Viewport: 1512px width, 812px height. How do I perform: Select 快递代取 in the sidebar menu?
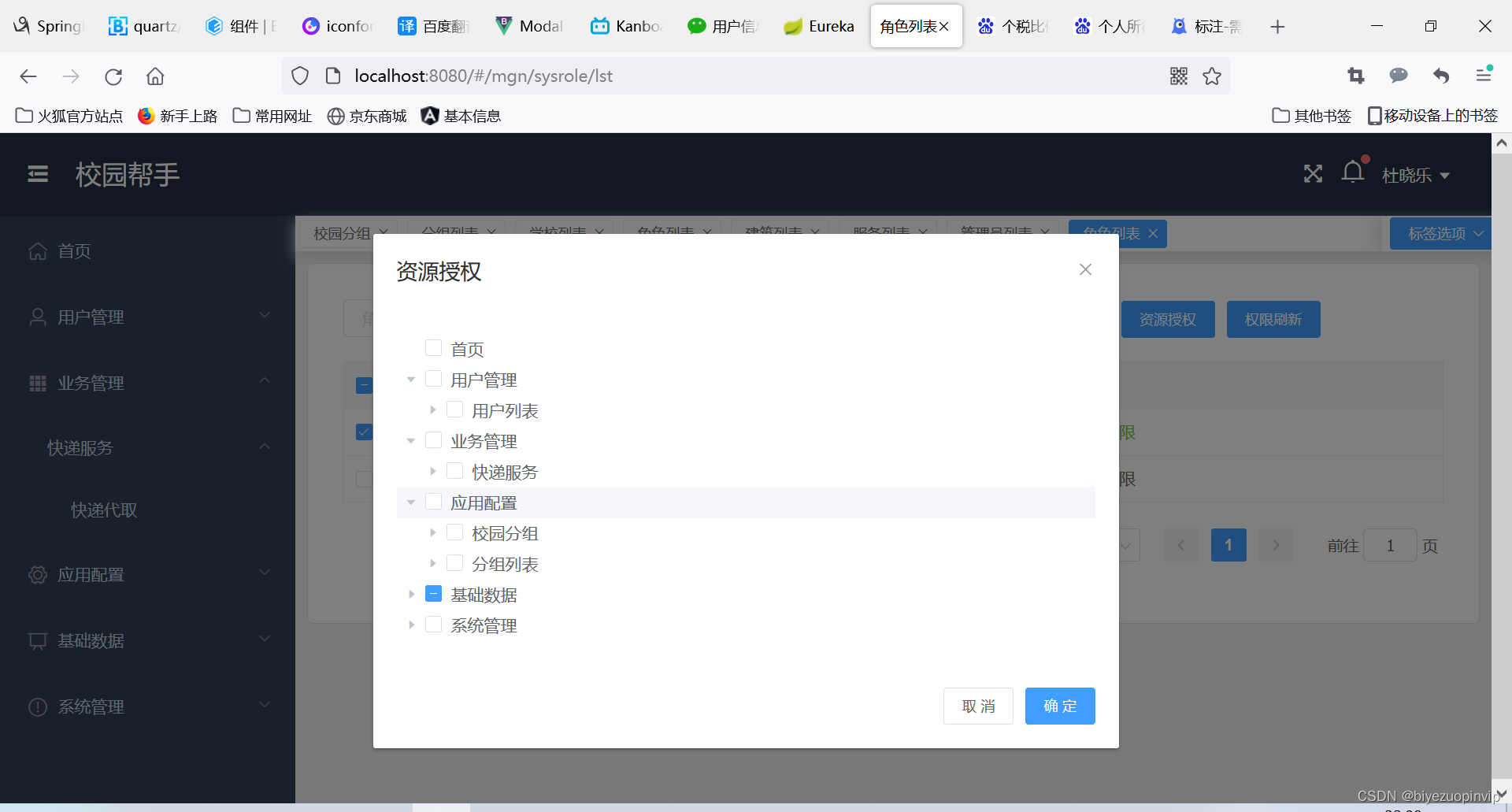[103, 510]
